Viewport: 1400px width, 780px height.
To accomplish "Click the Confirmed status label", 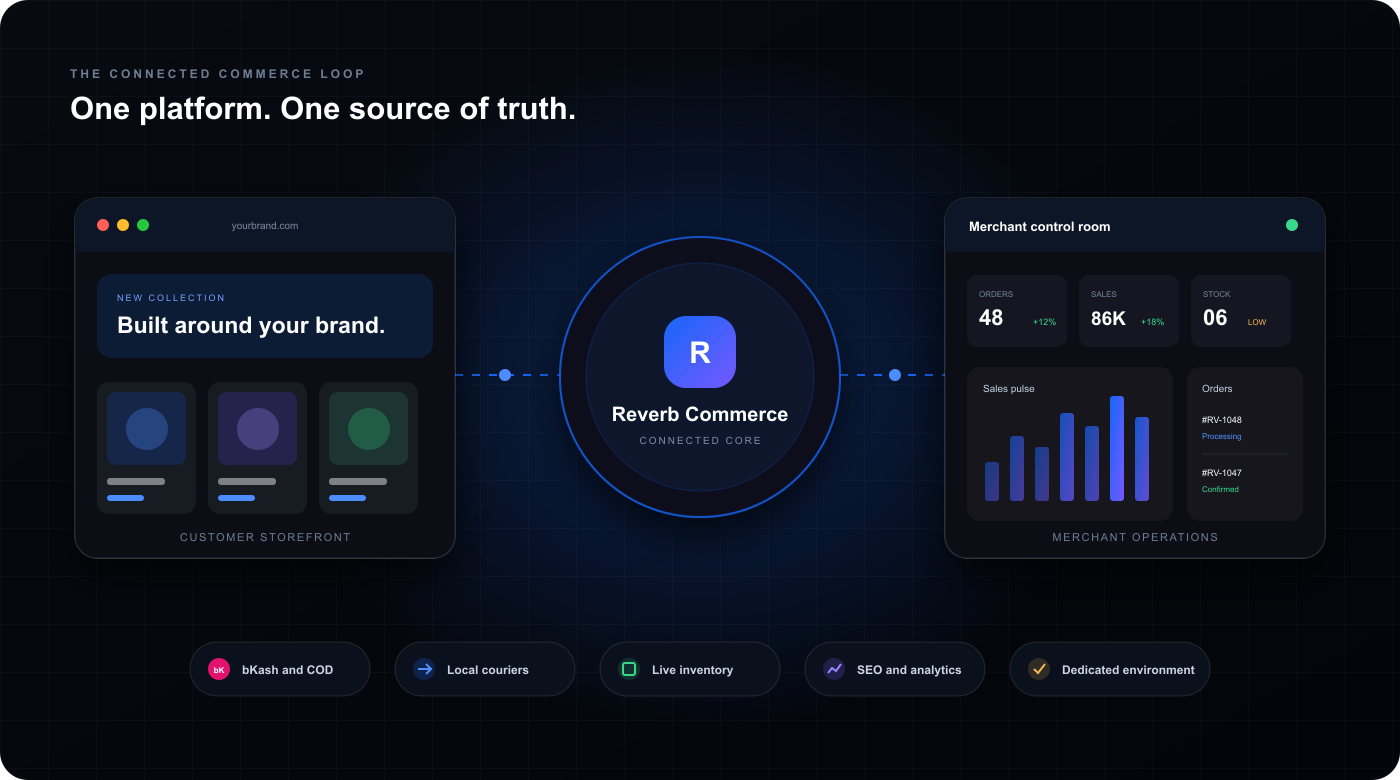I will [1220, 490].
